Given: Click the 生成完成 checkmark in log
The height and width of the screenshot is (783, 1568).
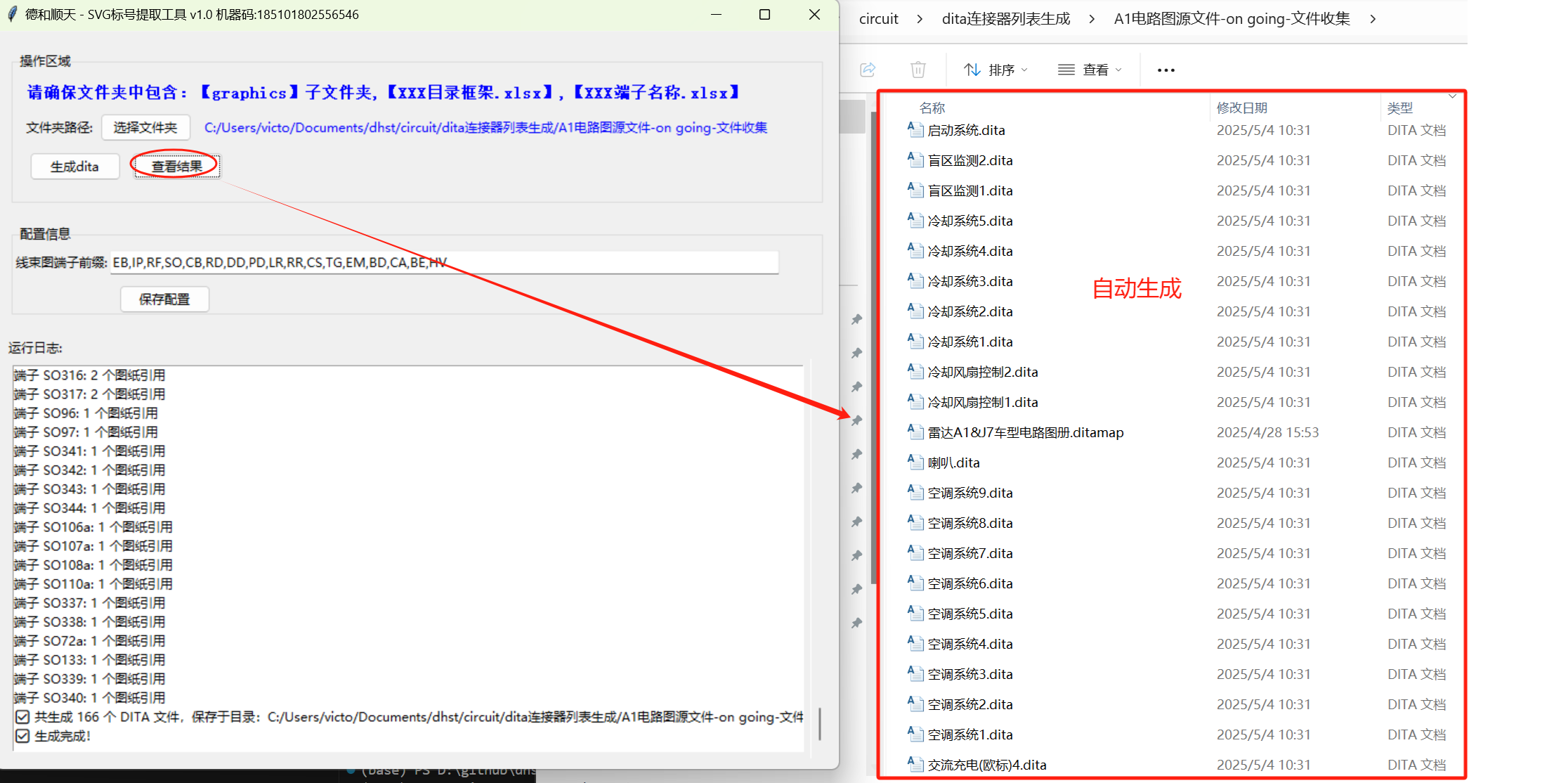Looking at the screenshot, I should (22, 736).
